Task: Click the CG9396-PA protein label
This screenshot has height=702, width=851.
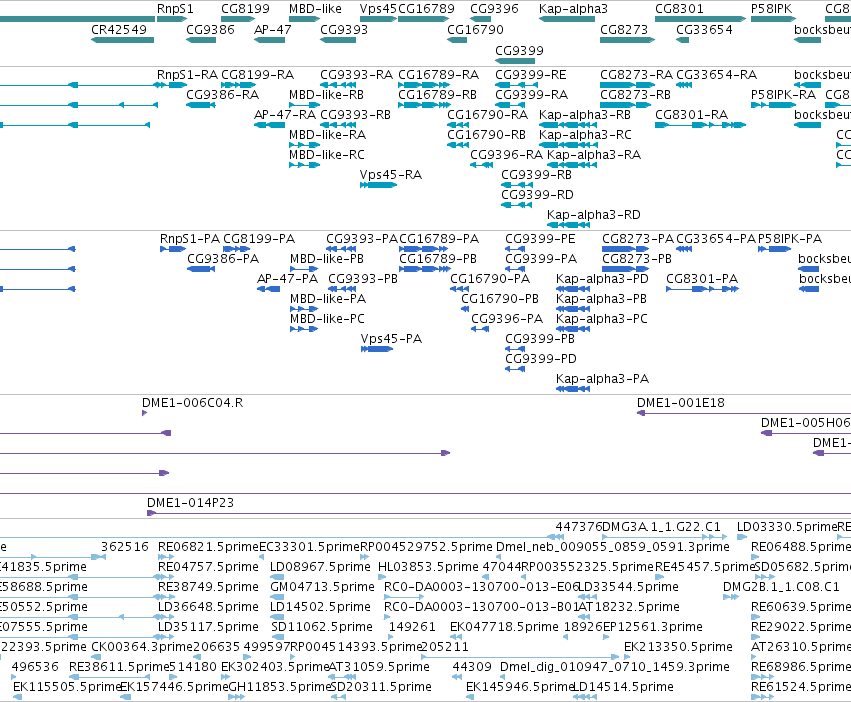Action: (507, 319)
